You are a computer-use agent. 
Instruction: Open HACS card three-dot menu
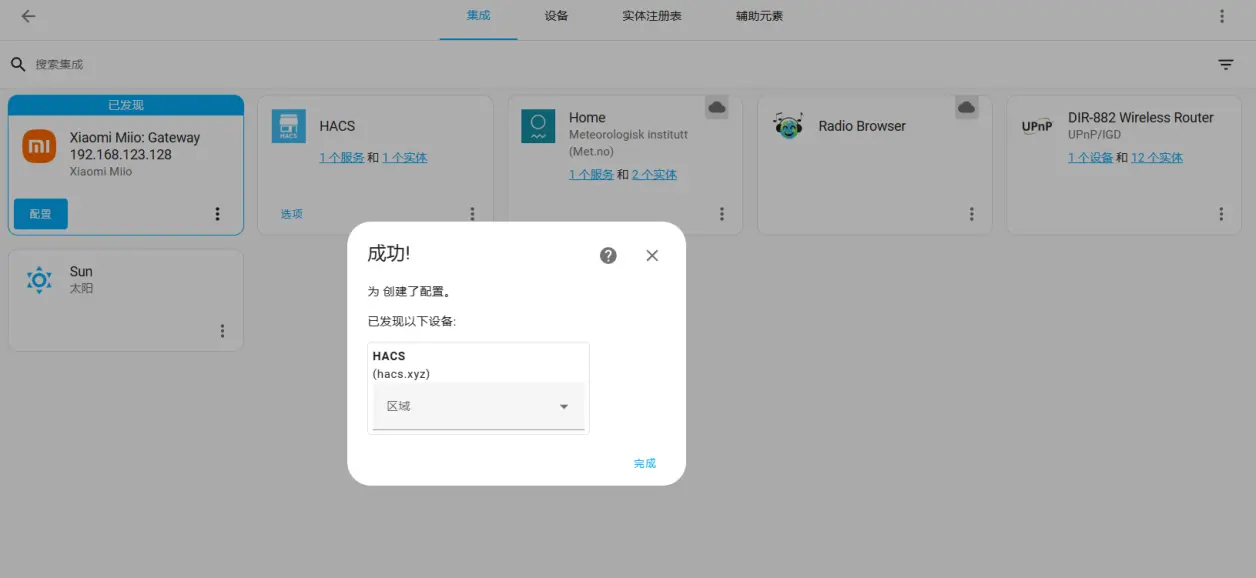[x=472, y=214]
